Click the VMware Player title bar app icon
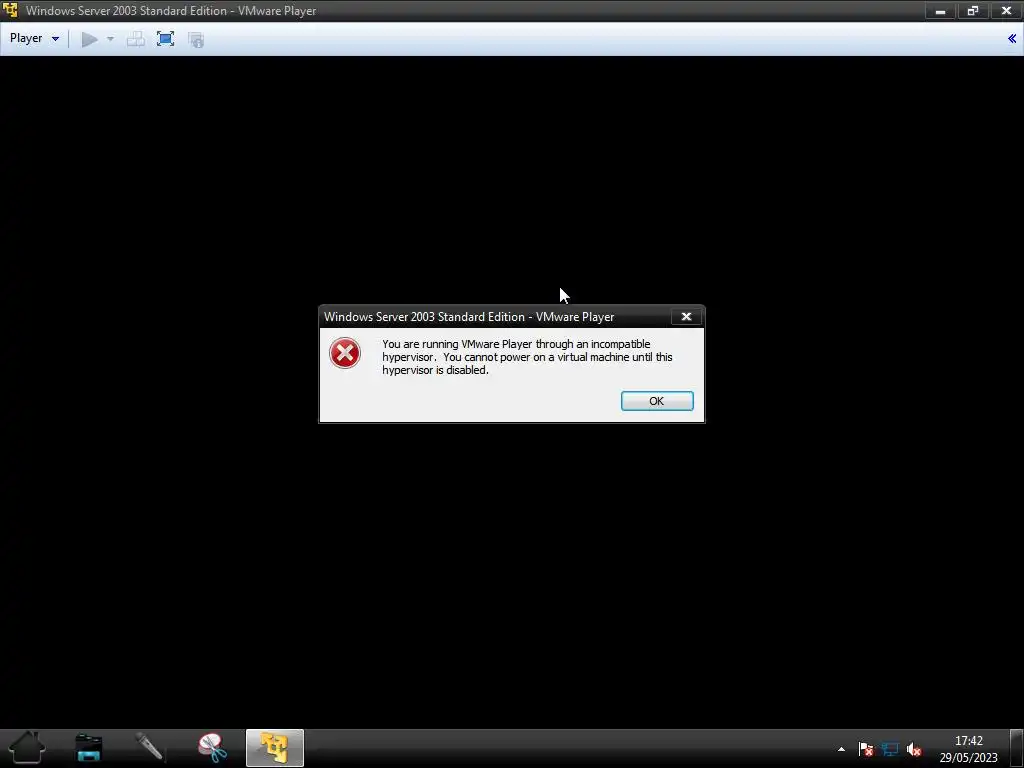The width and height of the screenshot is (1024, 768). 10,10
